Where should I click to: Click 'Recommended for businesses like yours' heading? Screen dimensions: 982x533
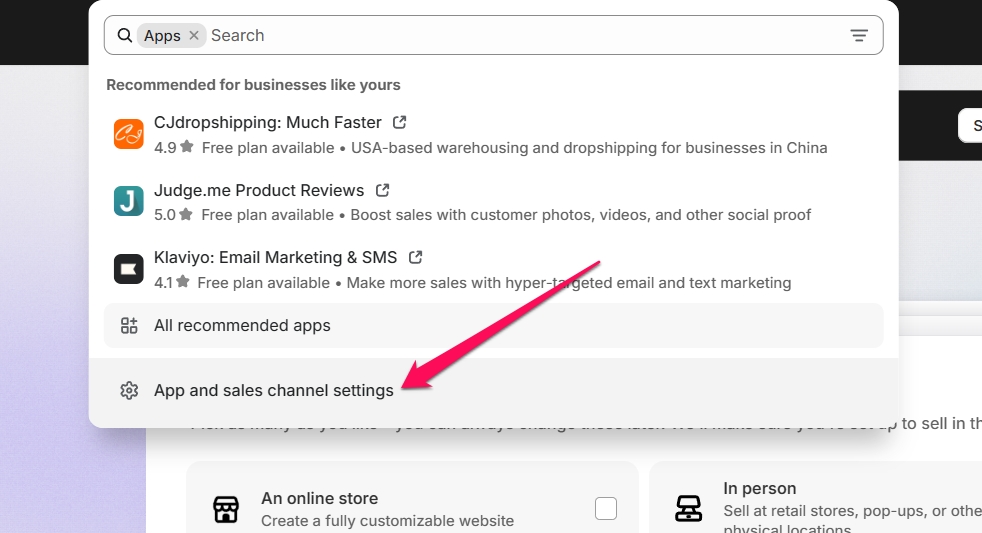click(253, 85)
